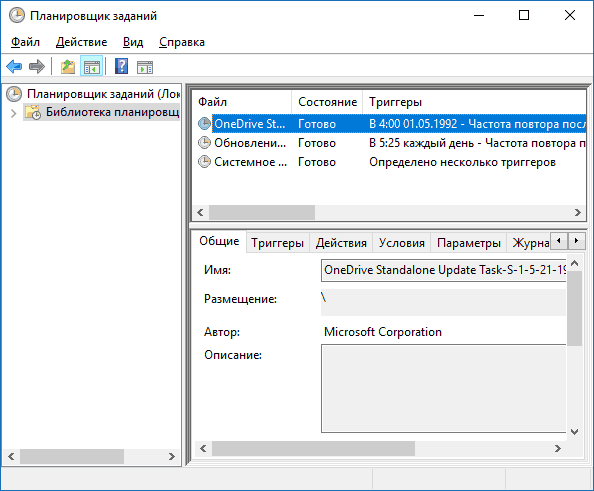Toggle the show/hide action pane icon
Image resolution: width=594 pixels, height=491 pixels.
145,67
